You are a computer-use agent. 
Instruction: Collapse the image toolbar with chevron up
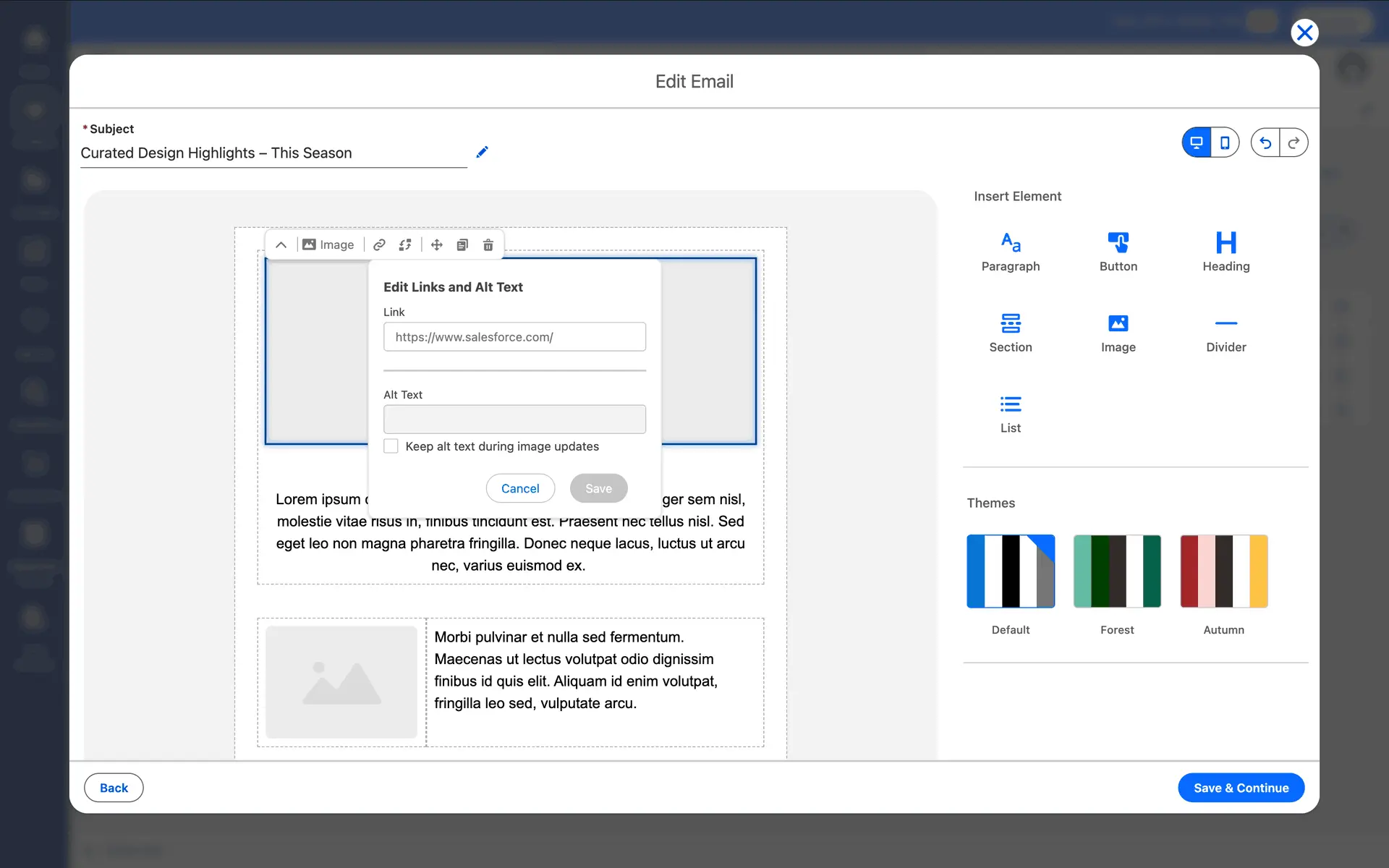281,244
